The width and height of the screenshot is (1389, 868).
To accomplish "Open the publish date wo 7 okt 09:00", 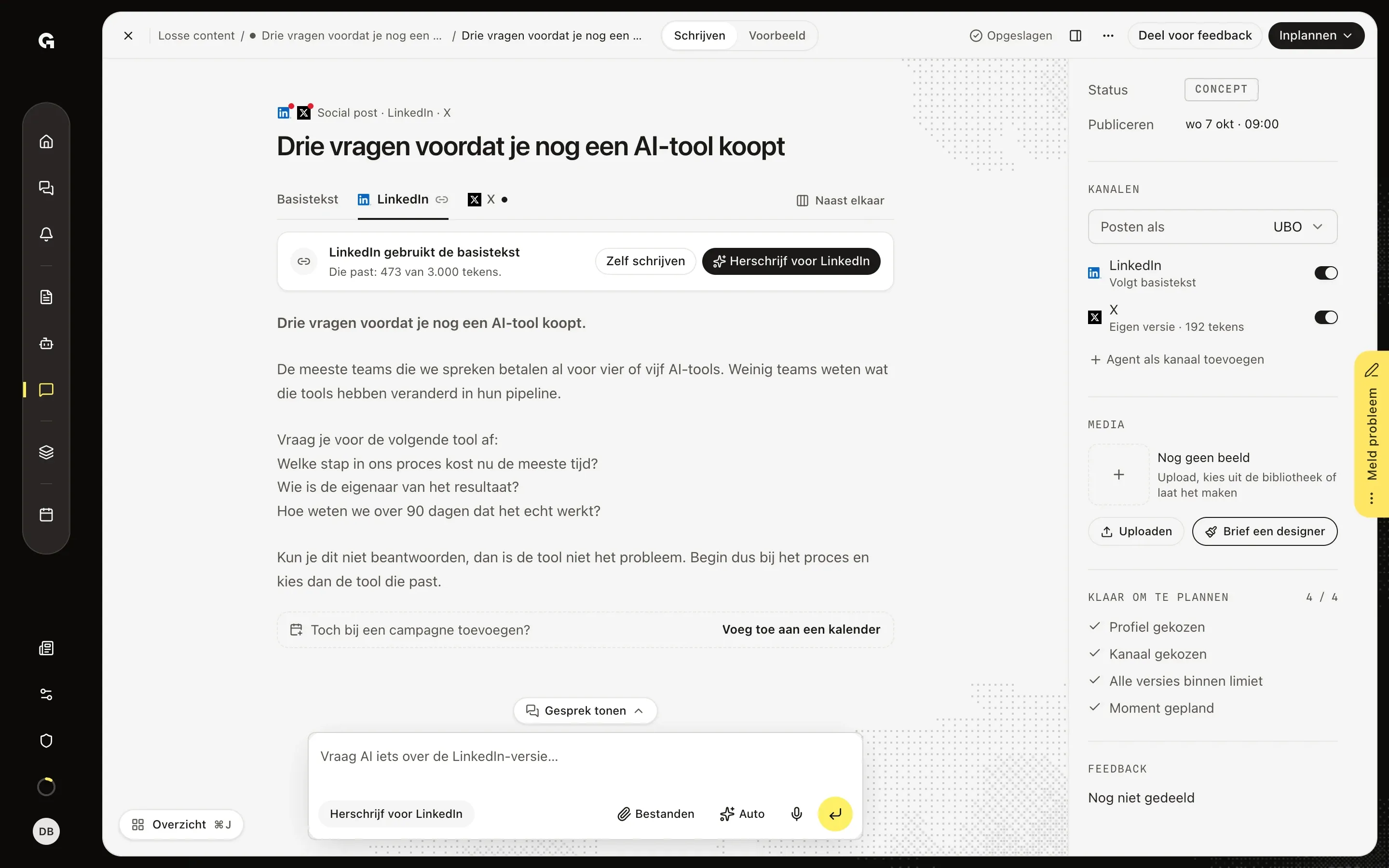I will (1232, 124).
